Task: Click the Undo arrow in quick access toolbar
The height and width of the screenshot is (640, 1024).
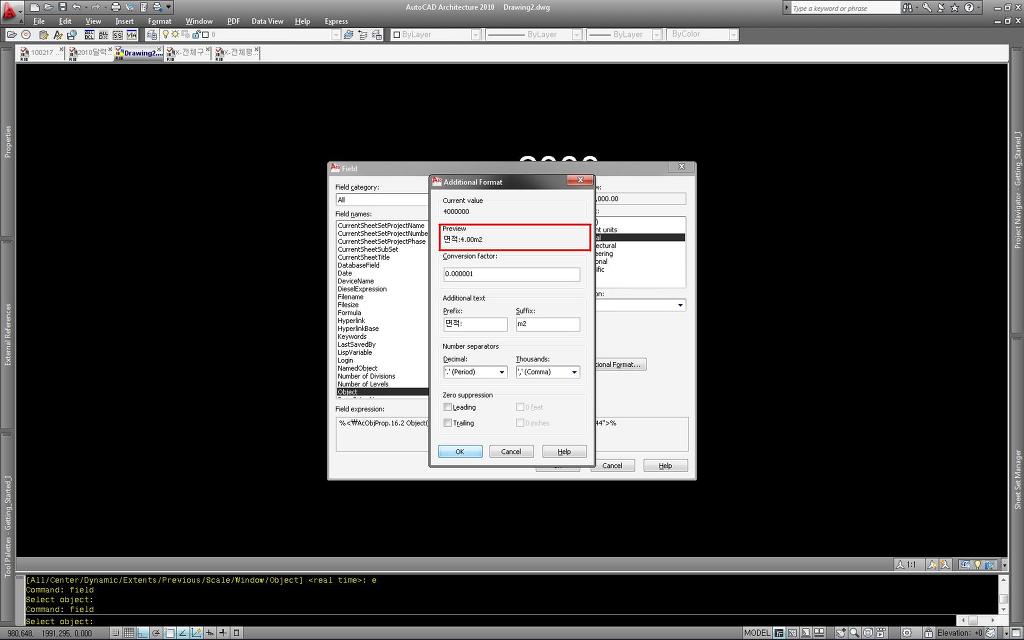Action: pos(77,7)
